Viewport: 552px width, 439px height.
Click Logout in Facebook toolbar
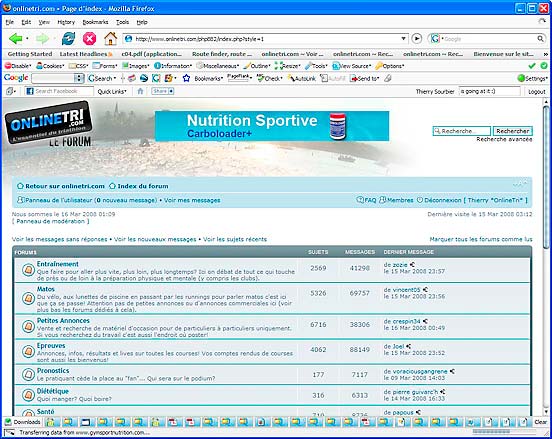click(537, 92)
